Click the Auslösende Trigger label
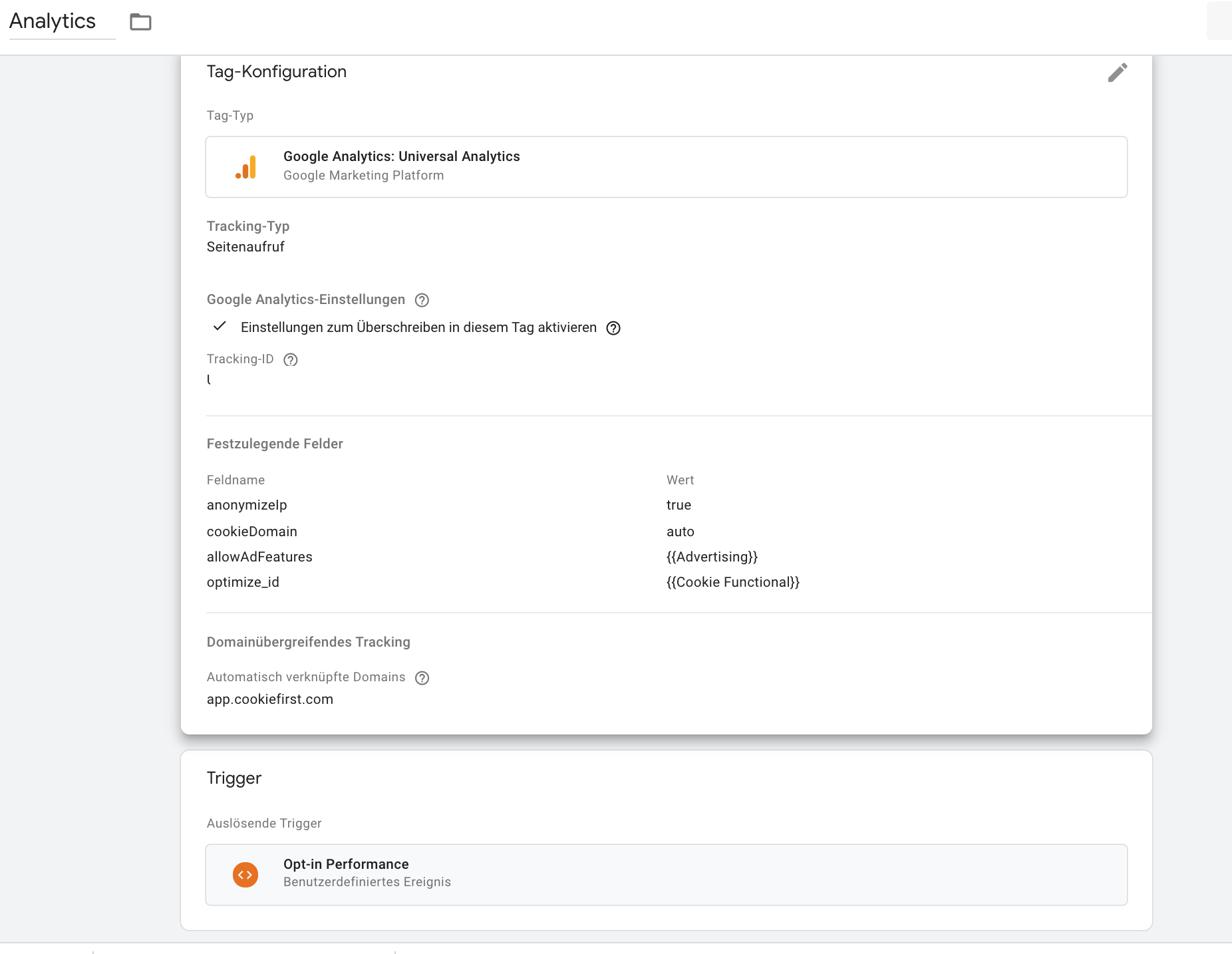 264,823
